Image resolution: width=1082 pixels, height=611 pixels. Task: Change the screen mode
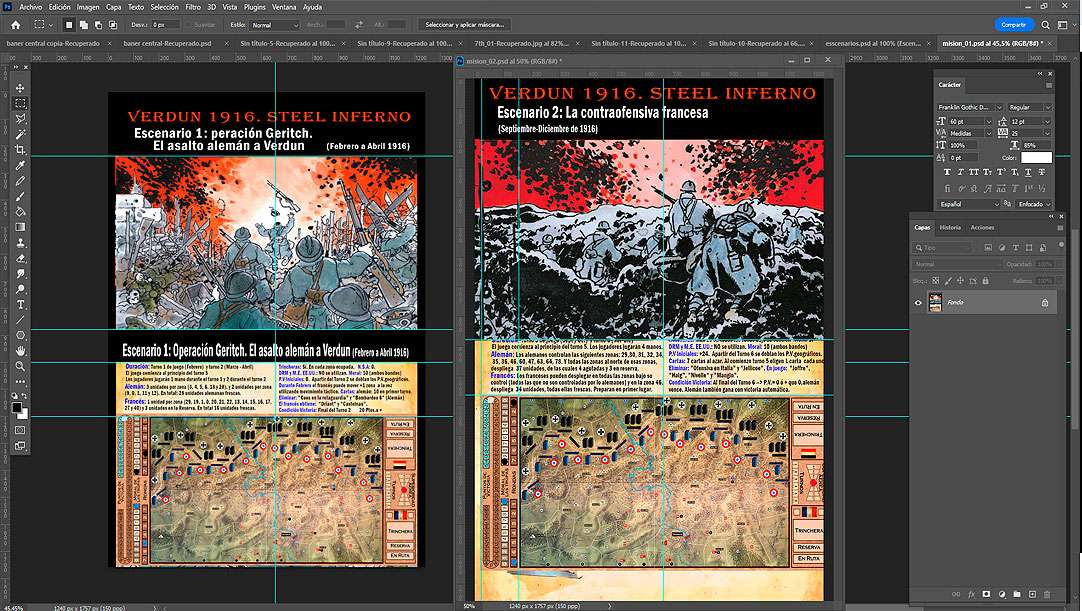(x=21, y=446)
